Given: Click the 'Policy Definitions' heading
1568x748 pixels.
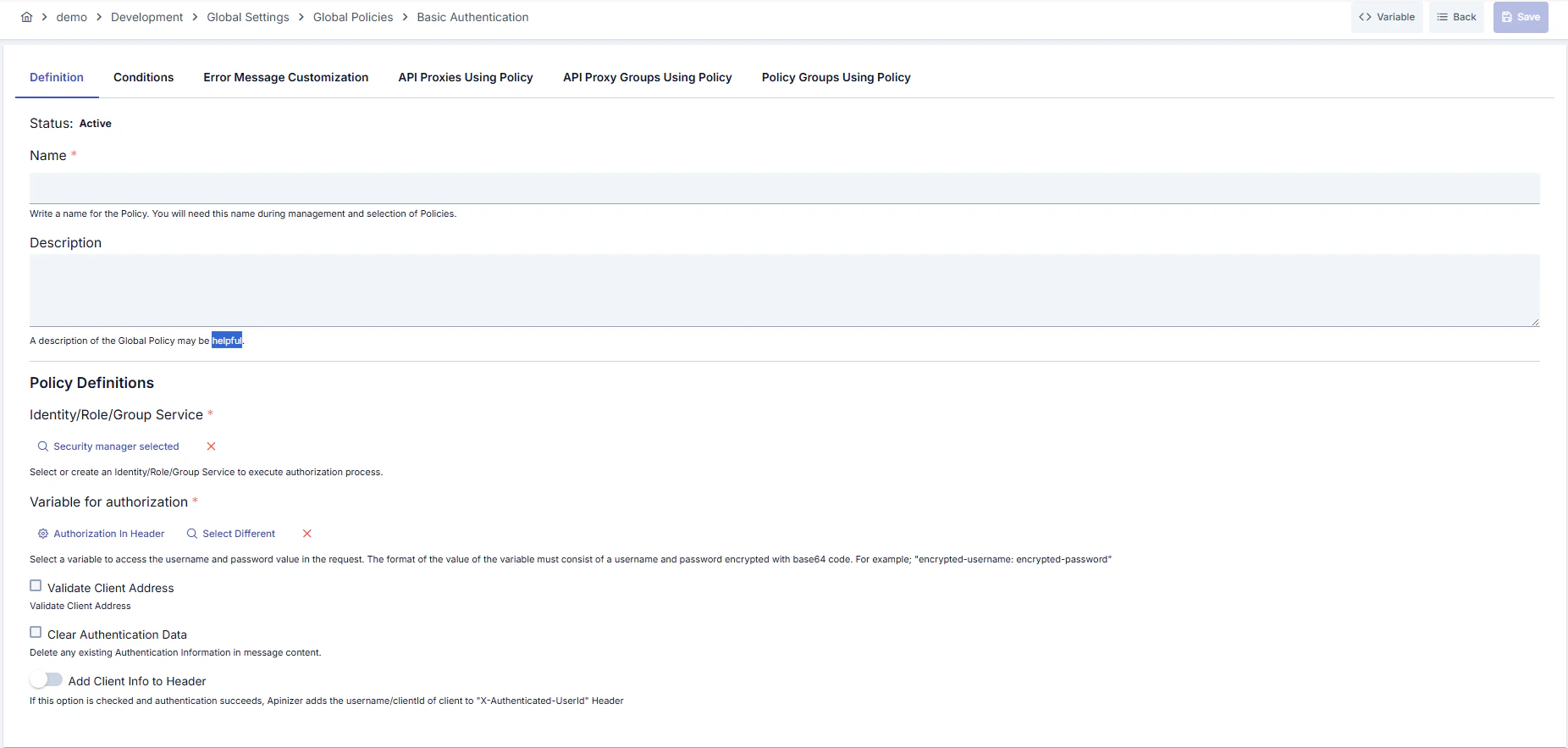Looking at the screenshot, I should [x=91, y=383].
